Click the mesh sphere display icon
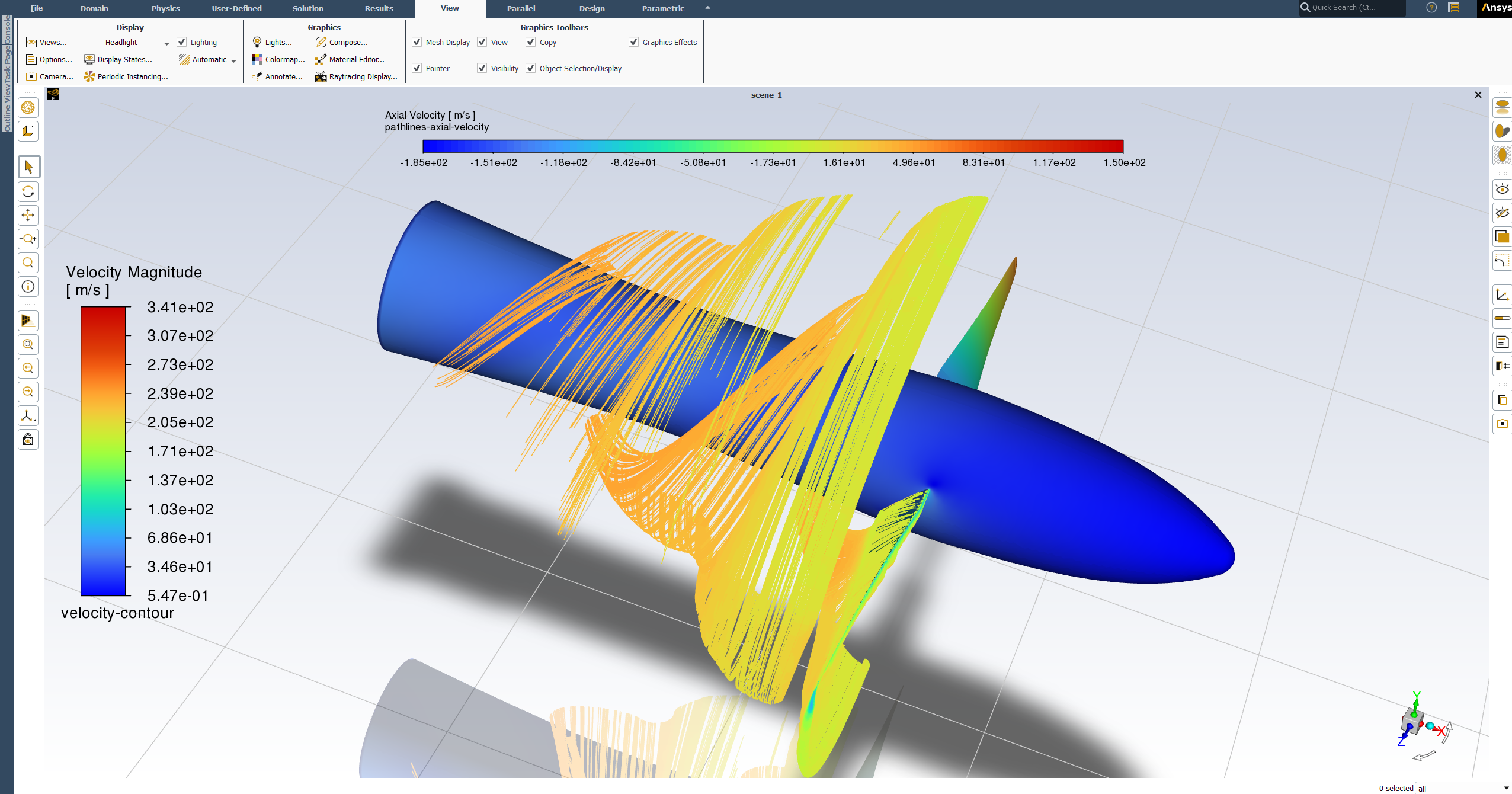1512x794 pixels. click(28, 107)
